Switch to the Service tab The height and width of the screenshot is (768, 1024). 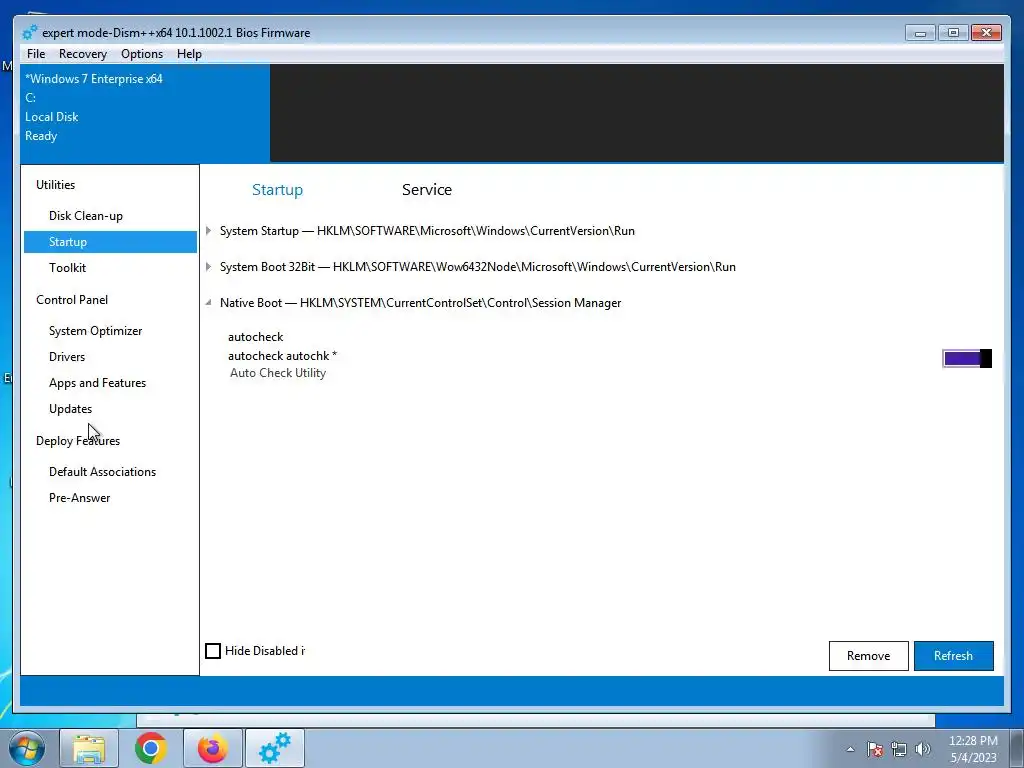pos(427,189)
